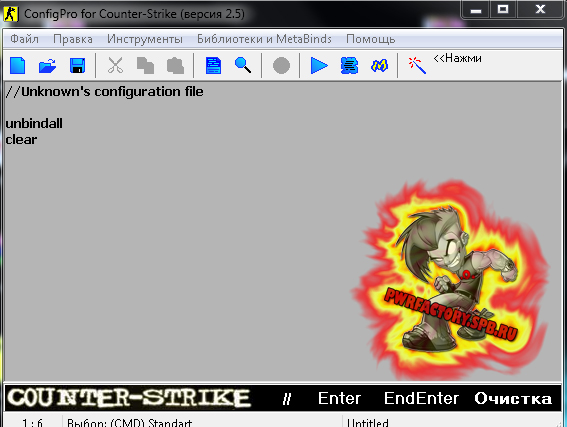Viewport: 567px width, 427px height.
Task: Cut selection with the scissors icon
Action: pyautogui.click(x=115, y=66)
